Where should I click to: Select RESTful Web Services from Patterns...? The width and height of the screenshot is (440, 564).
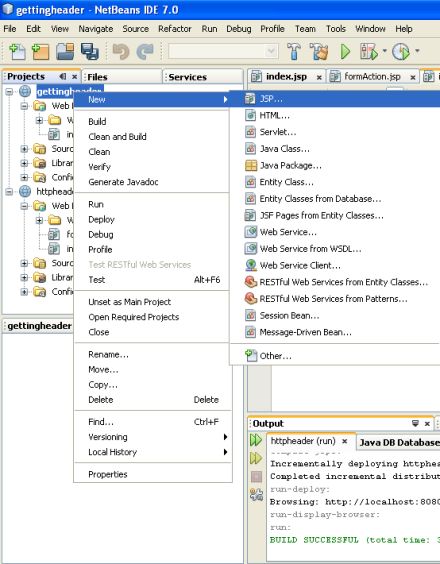(x=335, y=299)
